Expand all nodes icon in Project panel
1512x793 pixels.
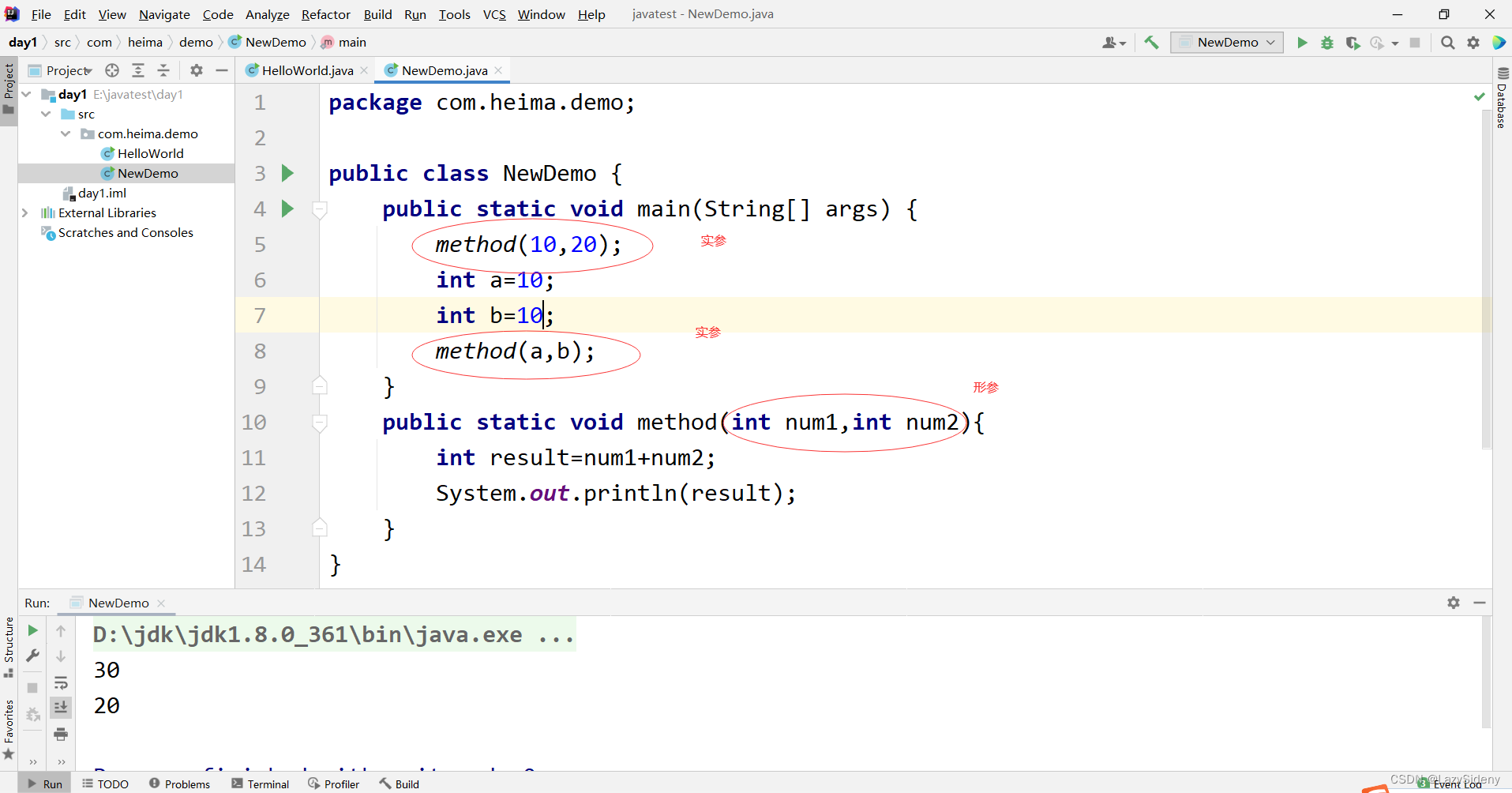click(x=138, y=70)
